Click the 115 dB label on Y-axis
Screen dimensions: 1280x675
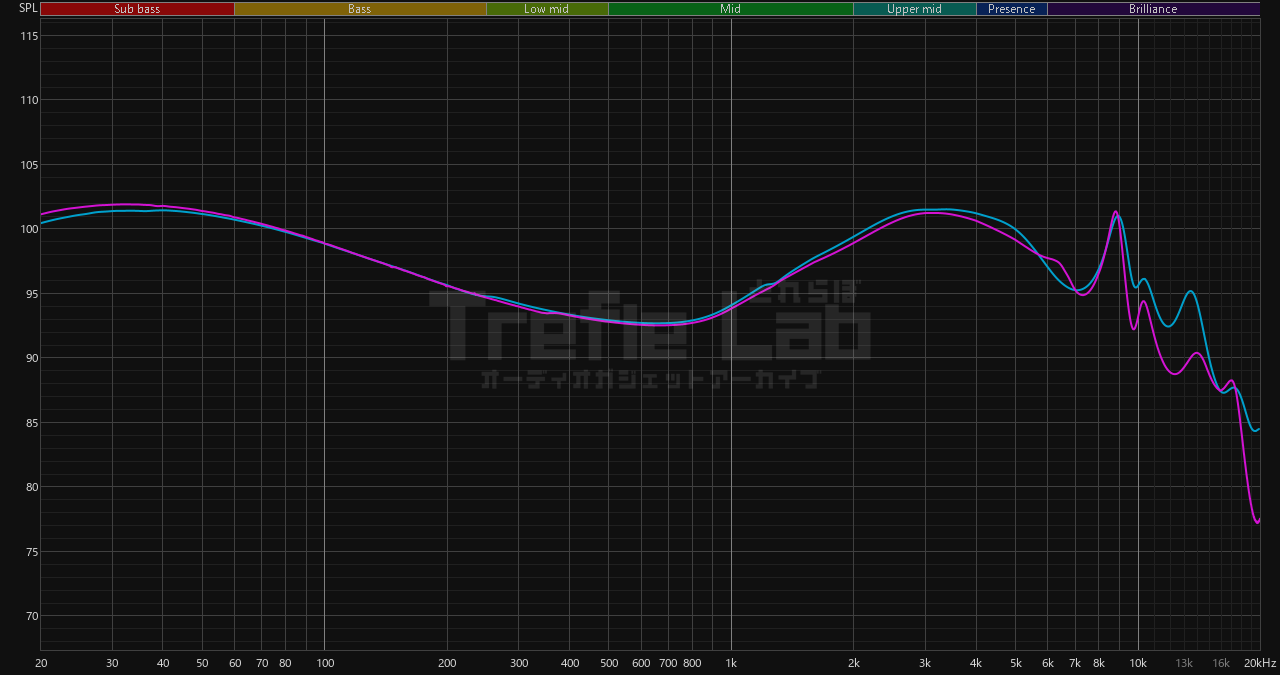coord(28,36)
